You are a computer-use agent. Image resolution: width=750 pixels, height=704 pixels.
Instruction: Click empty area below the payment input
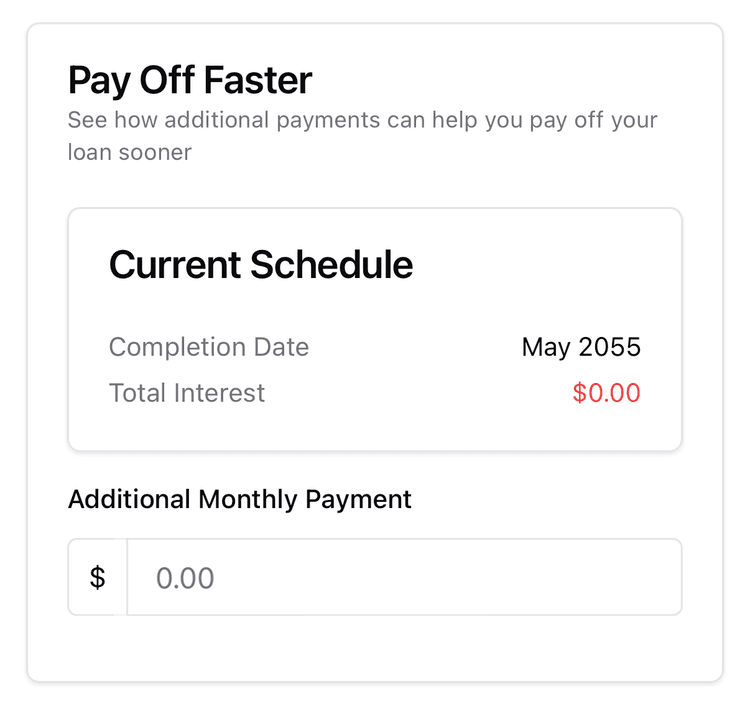coord(375,648)
